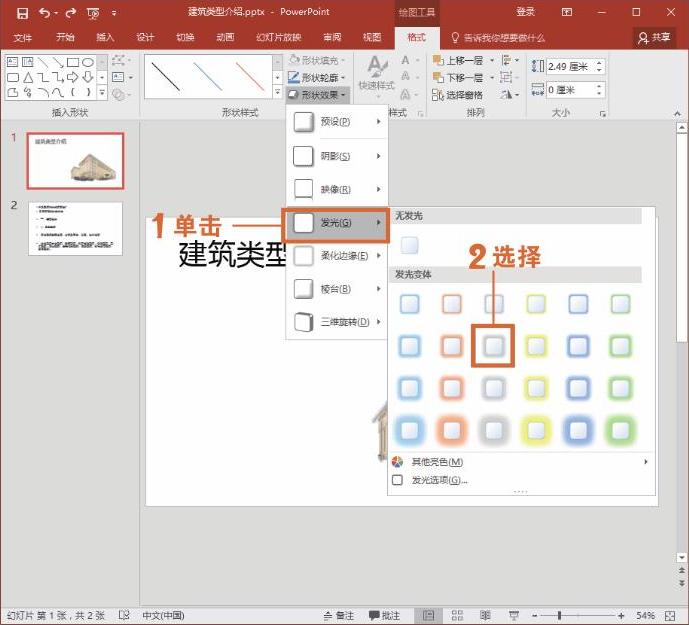
Task: Open the quick access toolbar customize arrow
Action: pyautogui.click(x=114, y=14)
